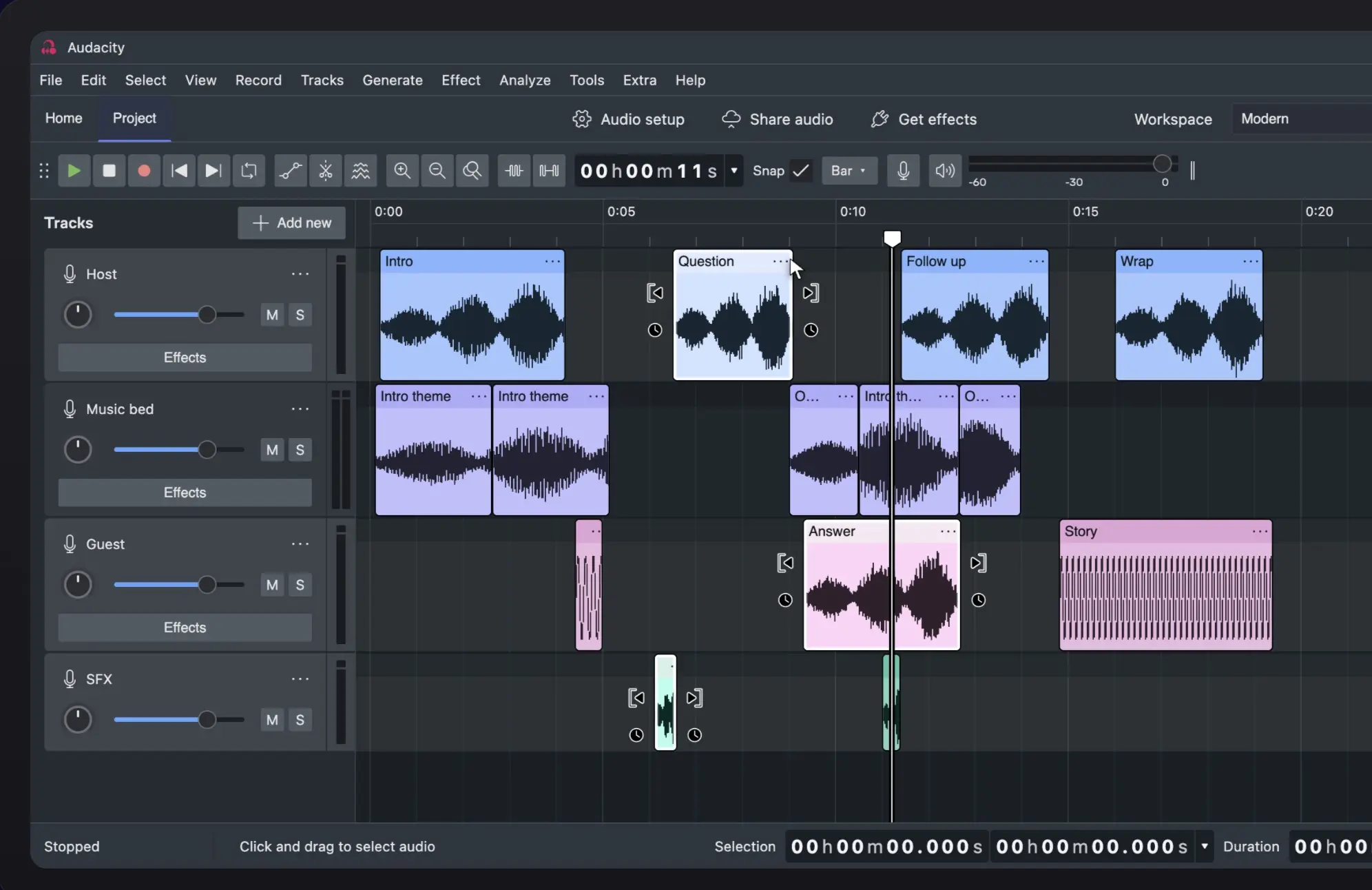Open the Effect menu
The image size is (1372, 890).
click(461, 81)
